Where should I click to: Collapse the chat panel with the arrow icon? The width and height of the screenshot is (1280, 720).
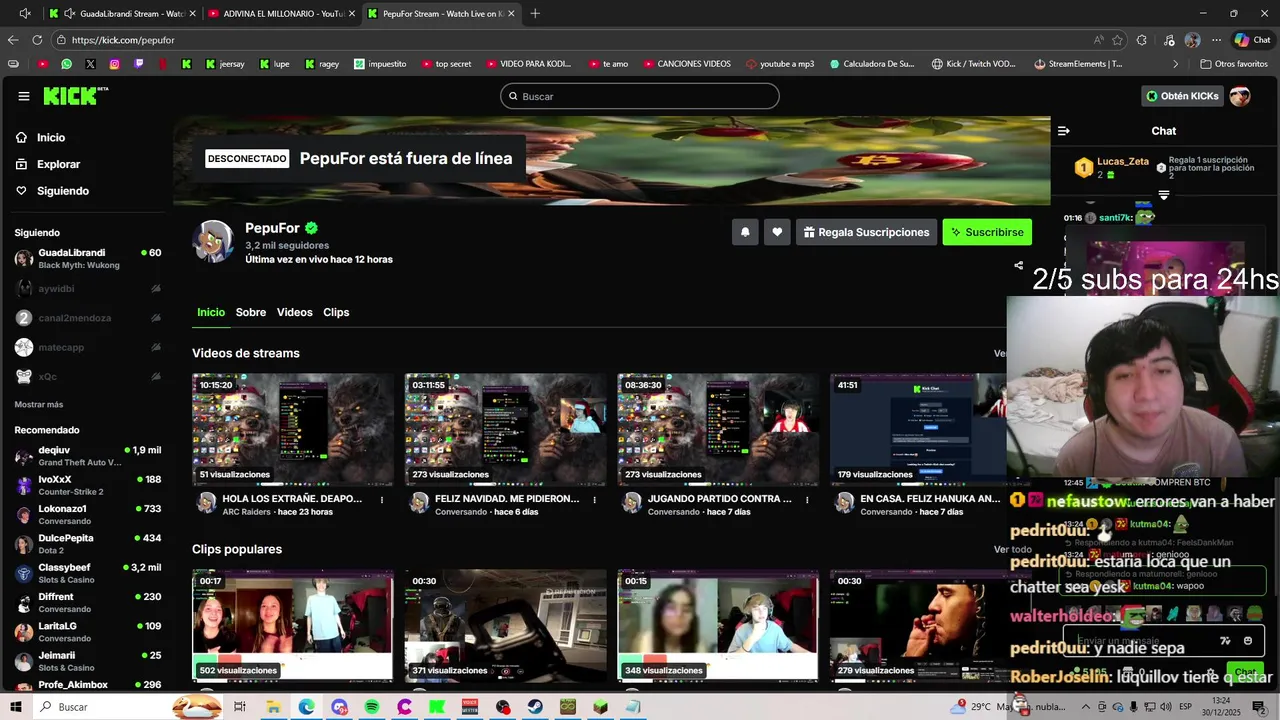(x=1064, y=131)
